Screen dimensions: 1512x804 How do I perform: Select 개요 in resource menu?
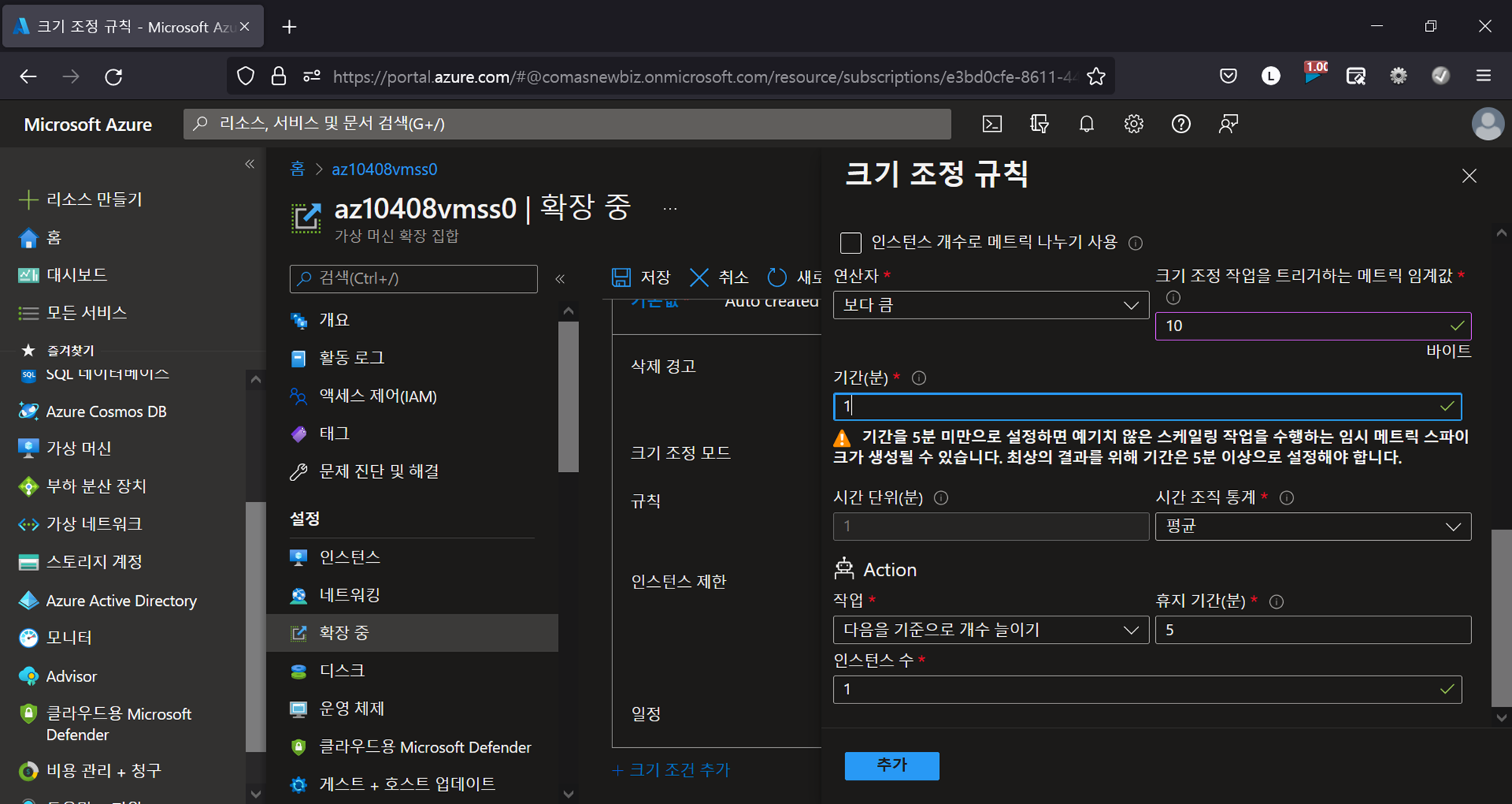(321, 320)
